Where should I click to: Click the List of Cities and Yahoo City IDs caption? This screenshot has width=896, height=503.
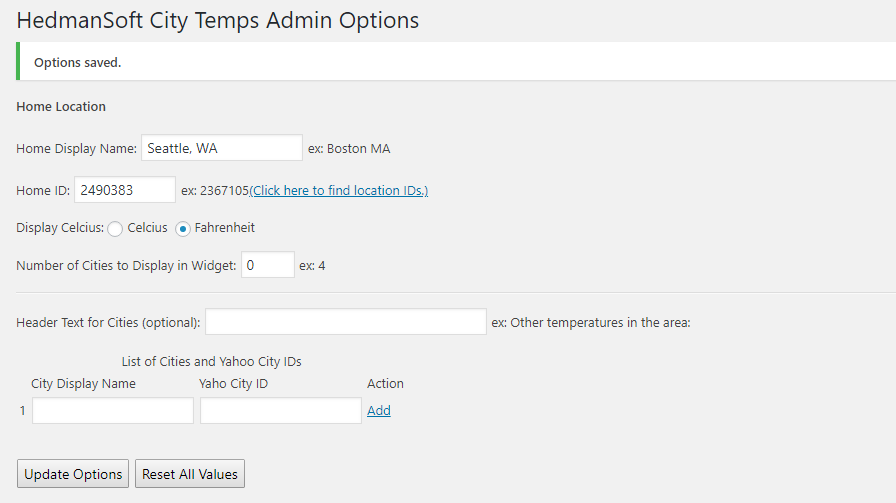(x=211, y=361)
